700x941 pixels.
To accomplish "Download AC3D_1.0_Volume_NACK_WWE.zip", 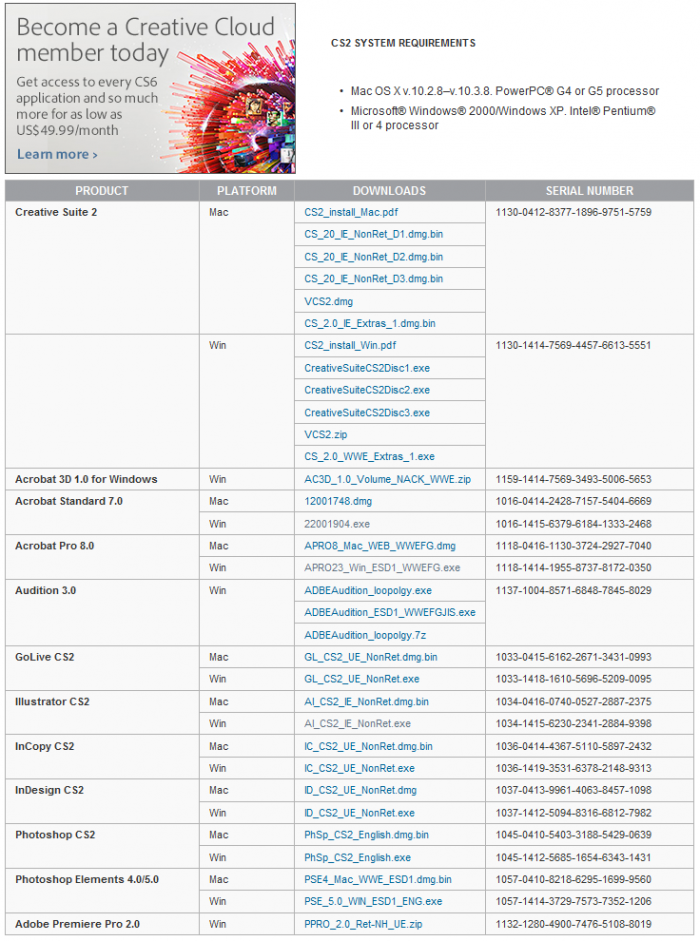I will [387, 479].
